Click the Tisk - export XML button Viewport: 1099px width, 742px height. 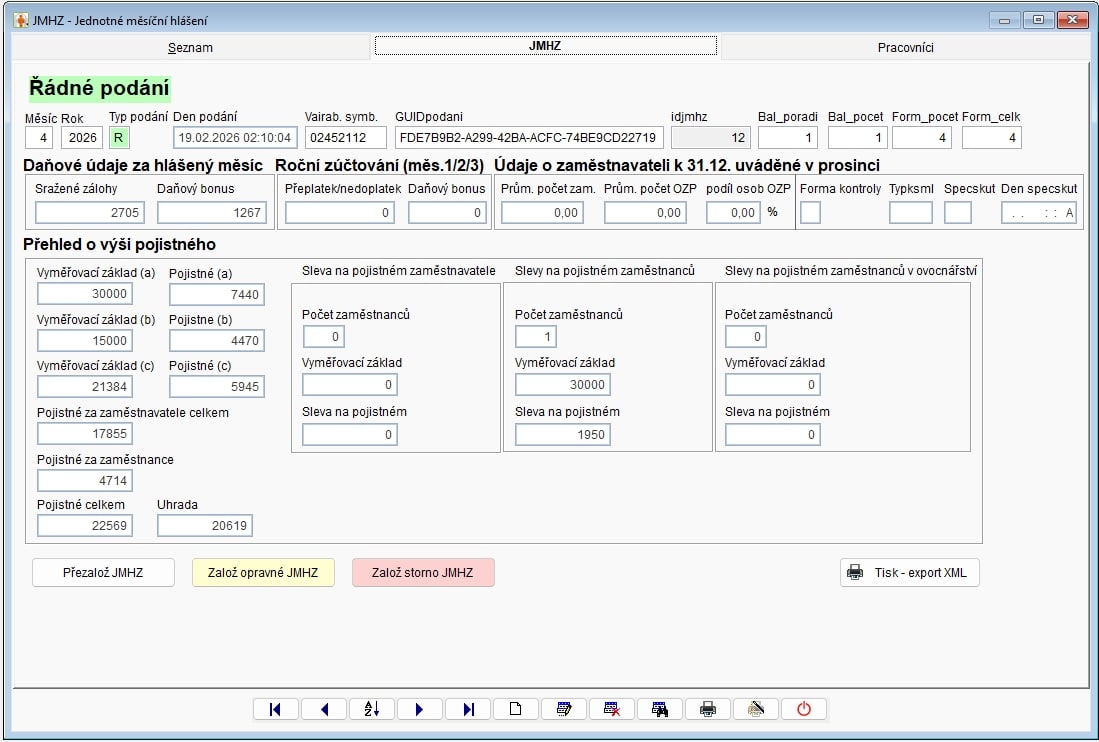[909, 573]
